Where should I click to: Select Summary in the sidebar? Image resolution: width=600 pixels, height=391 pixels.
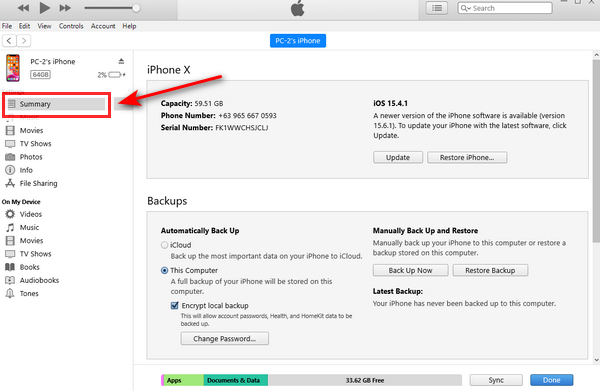[56, 104]
